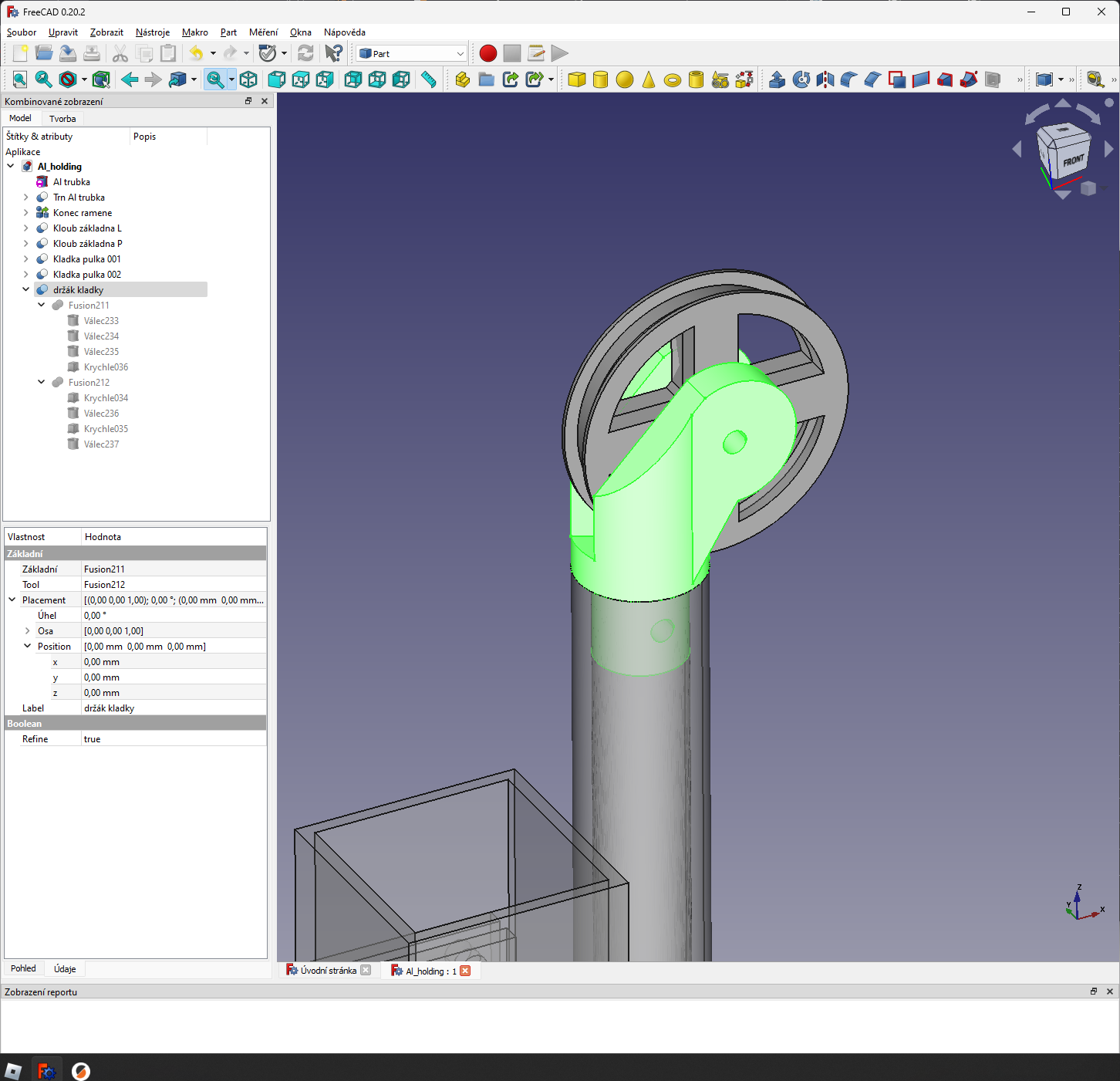
Task: Open the What's This help pointer
Action: (333, 53)
